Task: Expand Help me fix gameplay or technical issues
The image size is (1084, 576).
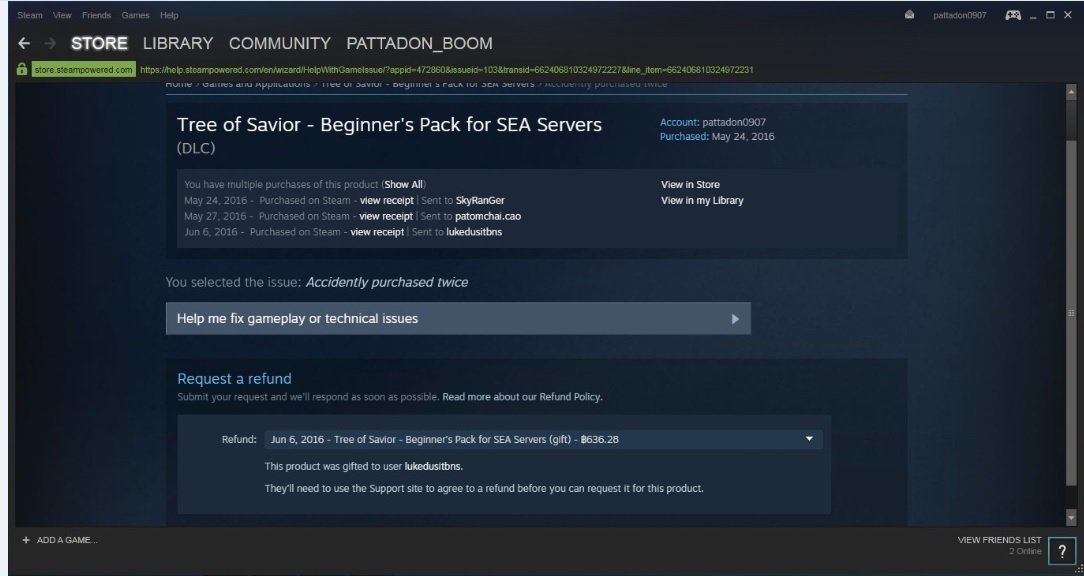Action: (x=457, y=319)
